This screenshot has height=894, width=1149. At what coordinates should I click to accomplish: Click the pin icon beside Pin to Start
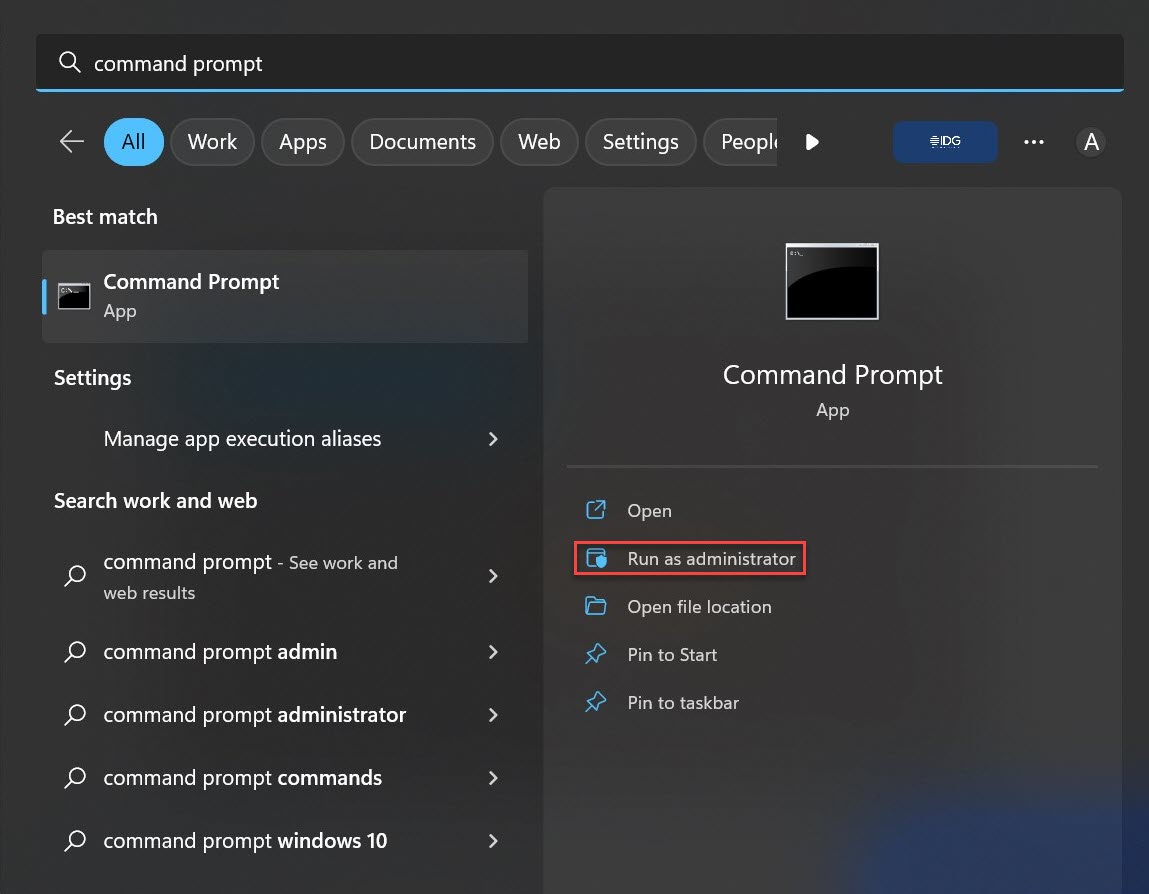click(x=596, y=654)
